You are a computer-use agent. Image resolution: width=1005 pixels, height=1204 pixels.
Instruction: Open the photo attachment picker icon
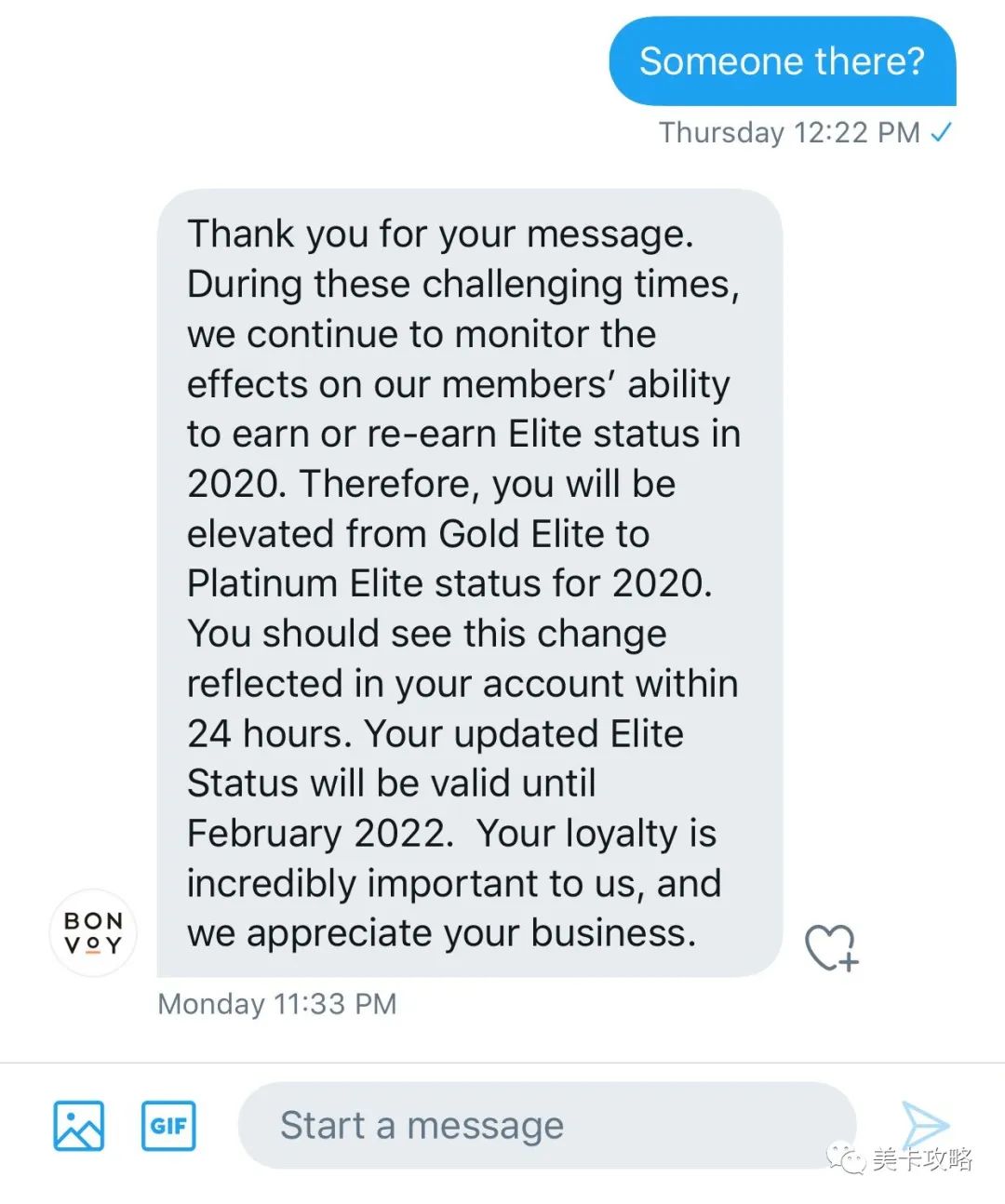click(79, 1126)
